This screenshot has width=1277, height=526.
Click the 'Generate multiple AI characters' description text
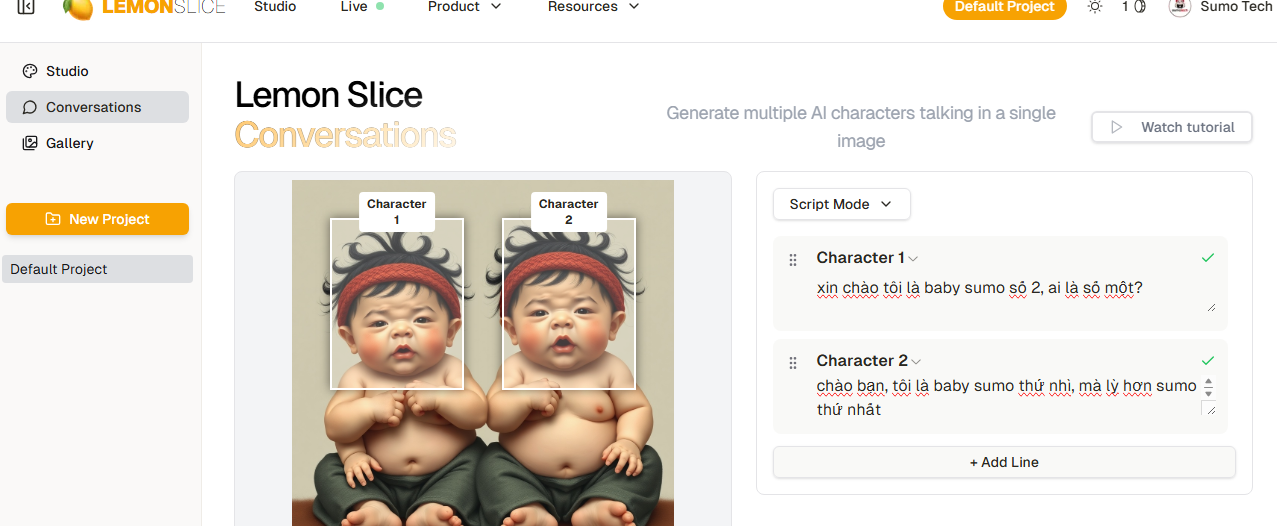[x=861, y=127]
